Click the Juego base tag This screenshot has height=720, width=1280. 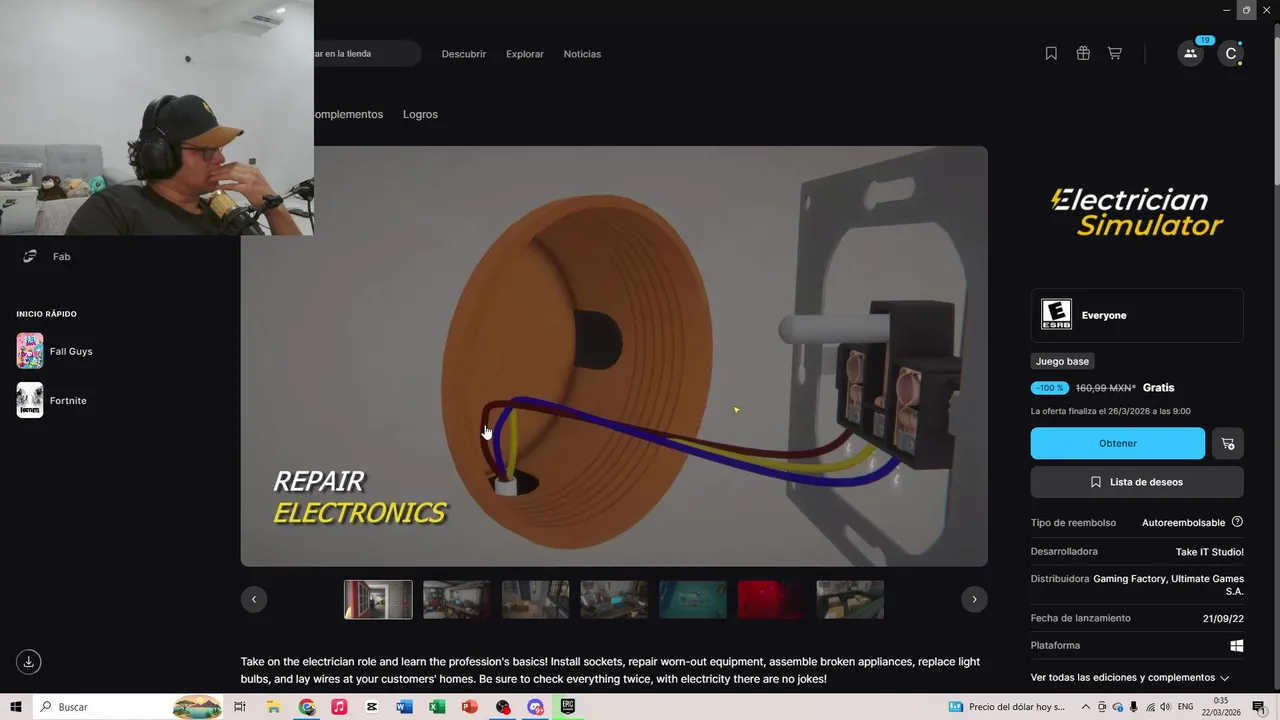[x=1062, y=361]
